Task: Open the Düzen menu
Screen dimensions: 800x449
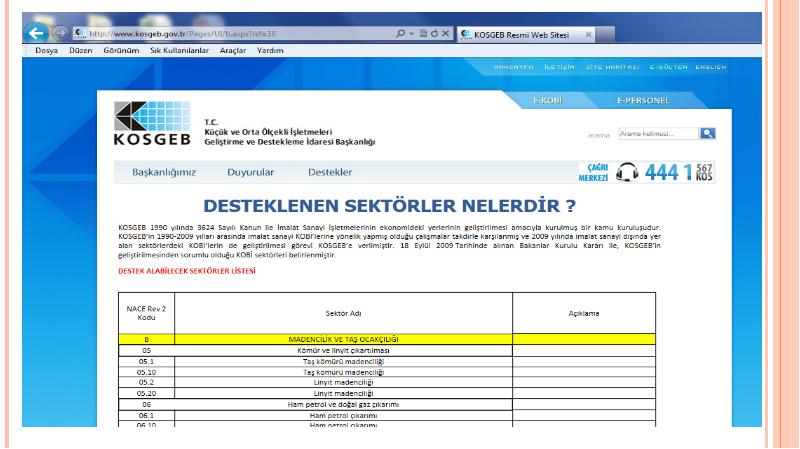Action: (x=81, y=51)
